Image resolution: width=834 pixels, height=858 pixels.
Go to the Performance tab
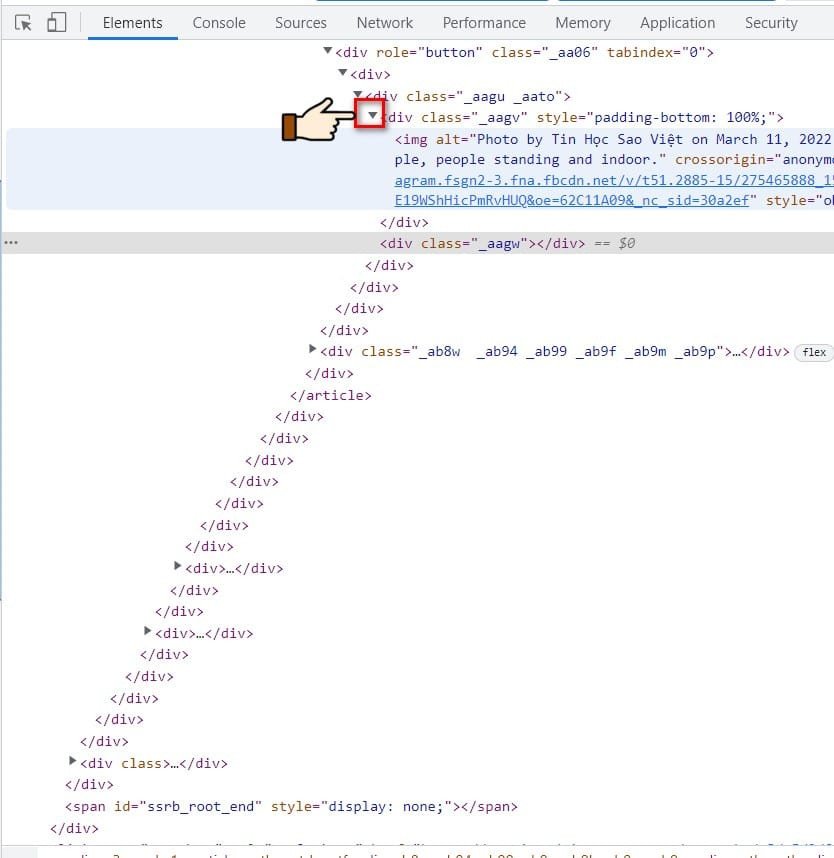(484, 22)
